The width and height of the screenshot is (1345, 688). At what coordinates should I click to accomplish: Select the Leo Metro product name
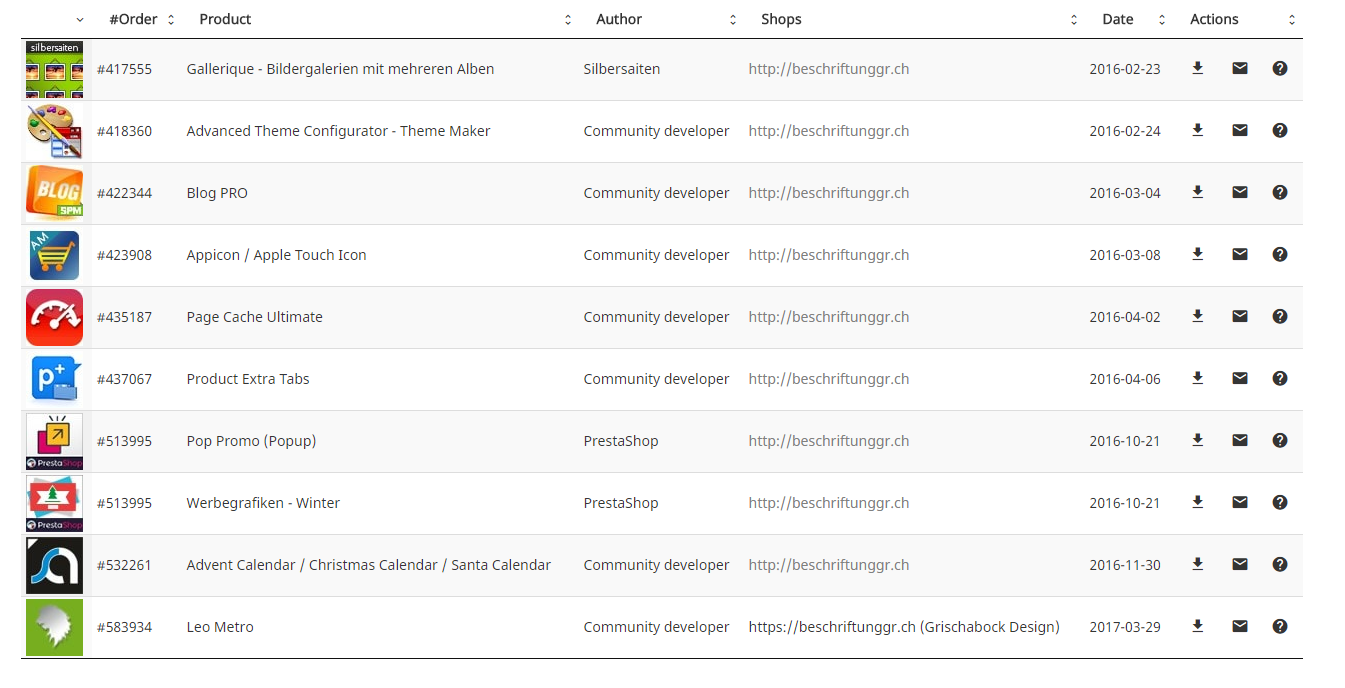tap(220, 627)
